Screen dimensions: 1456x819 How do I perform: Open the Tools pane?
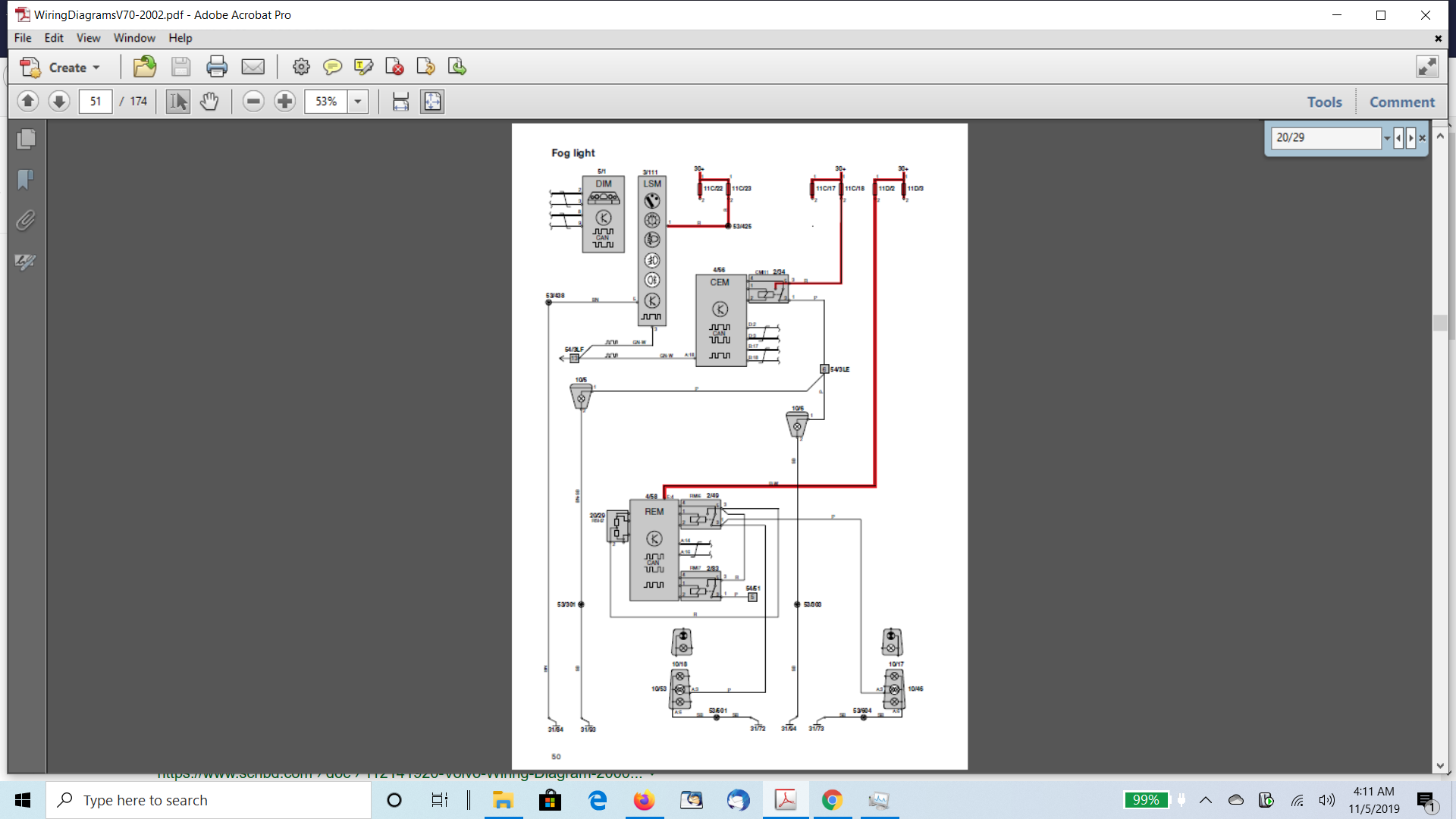coord(1324,102)
